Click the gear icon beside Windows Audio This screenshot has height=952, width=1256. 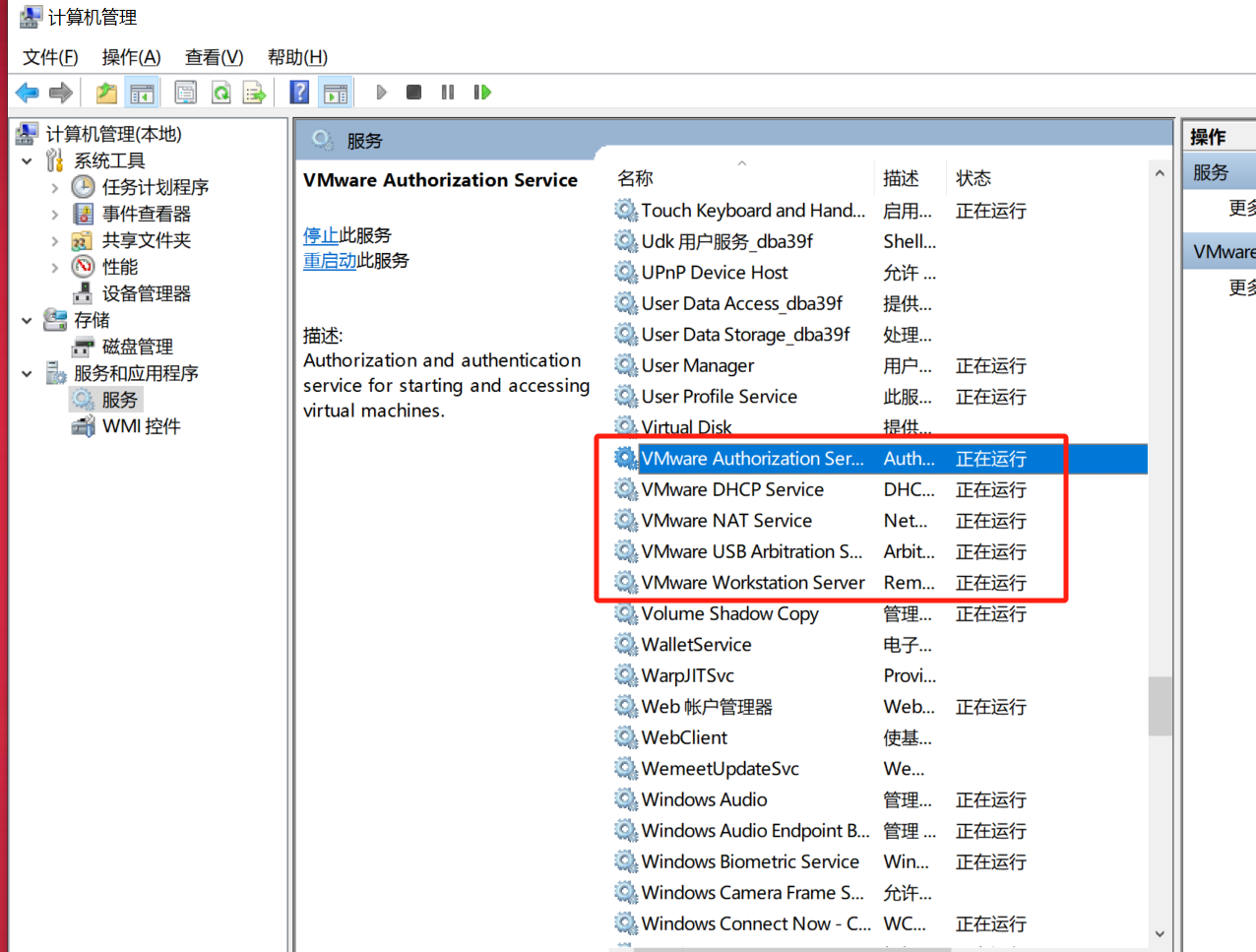coord(626,799)
